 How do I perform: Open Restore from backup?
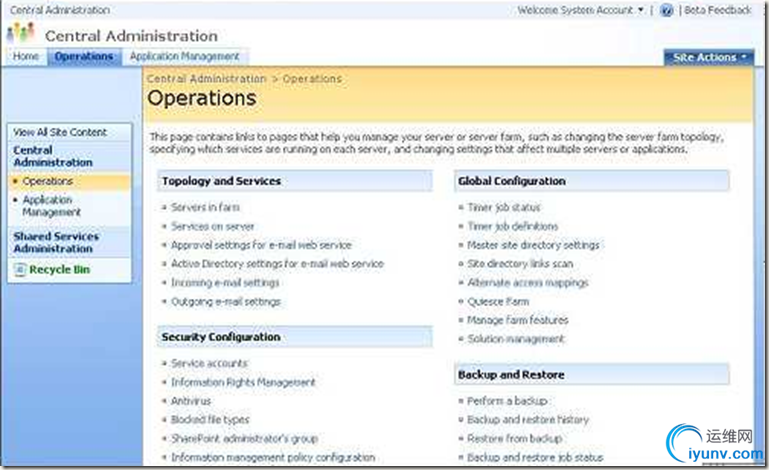[x=514, y=439]
